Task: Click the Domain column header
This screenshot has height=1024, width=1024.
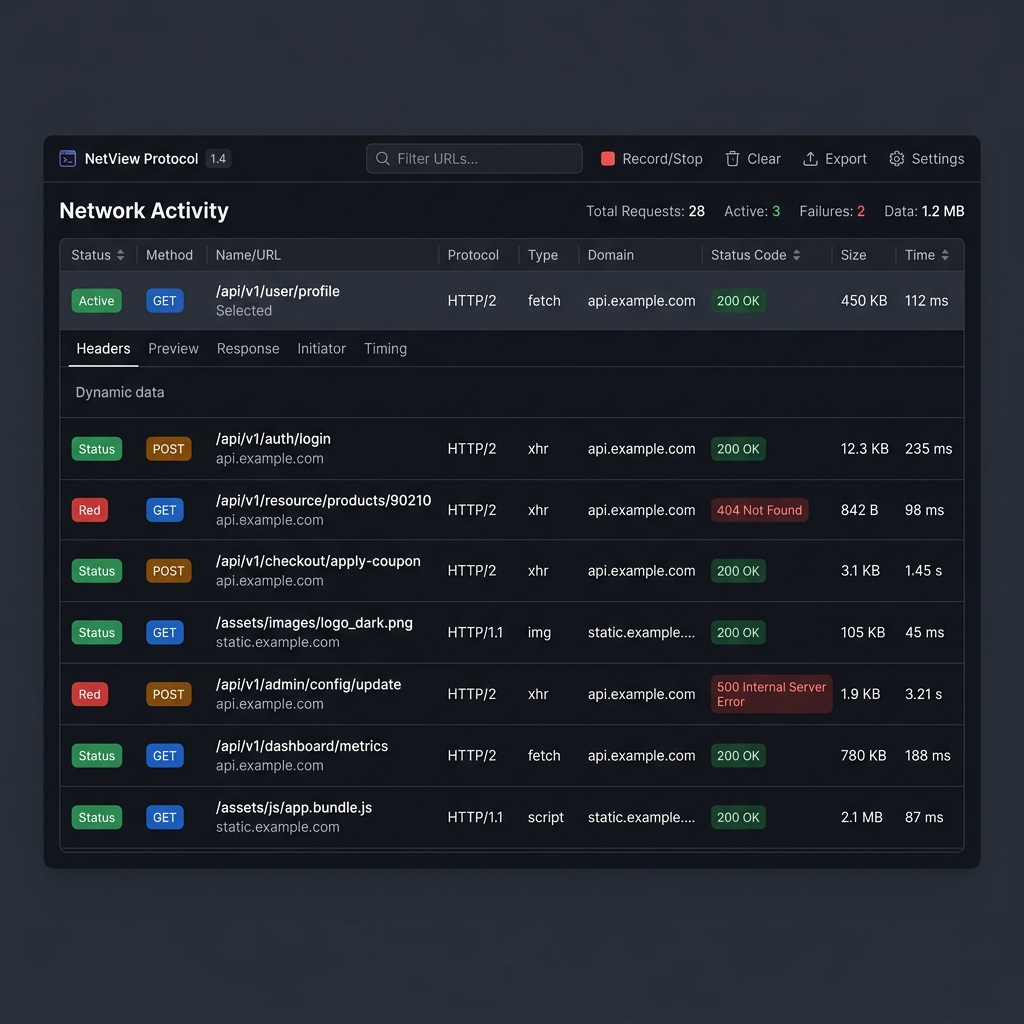Action: 611,255
